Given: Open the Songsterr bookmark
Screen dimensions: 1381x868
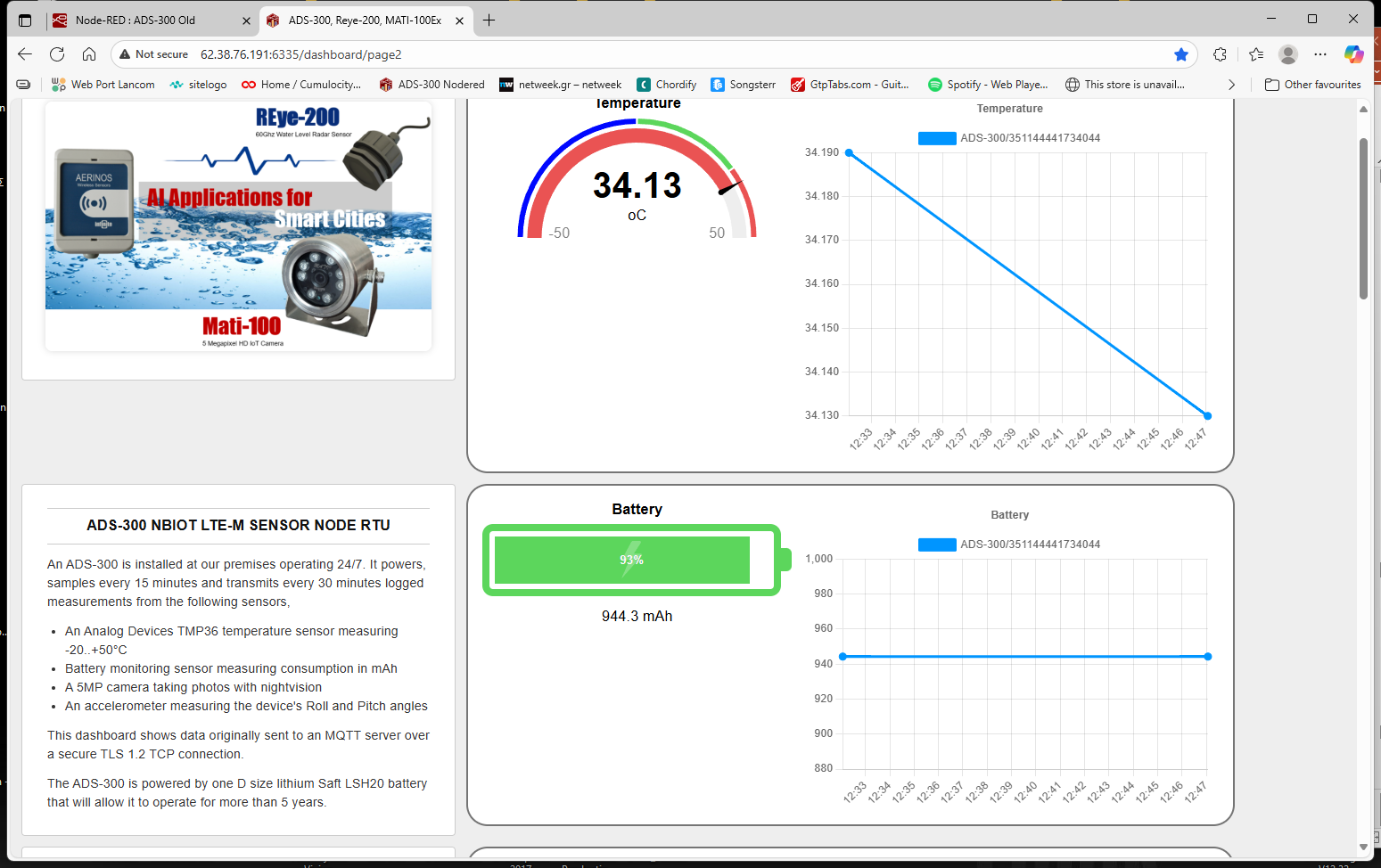Looking at the screenshot, I should [744, 85].
